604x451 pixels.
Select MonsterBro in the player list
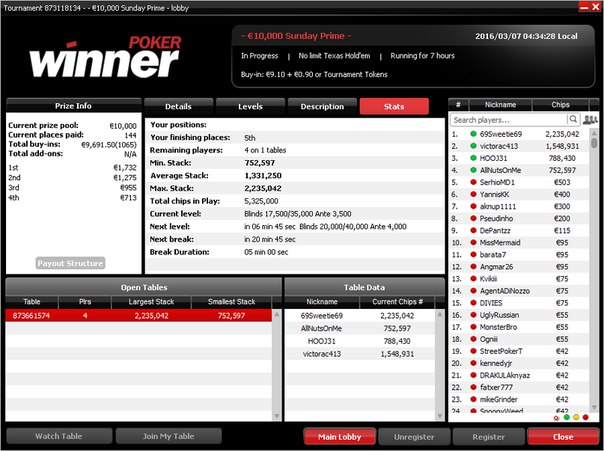519,327
